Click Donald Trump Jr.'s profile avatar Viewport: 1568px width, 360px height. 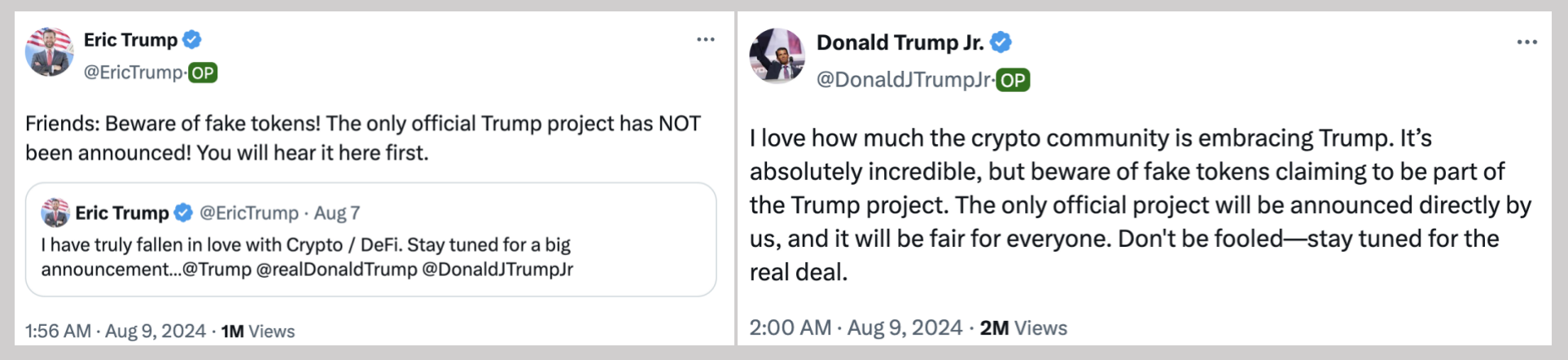coord(777,56)
